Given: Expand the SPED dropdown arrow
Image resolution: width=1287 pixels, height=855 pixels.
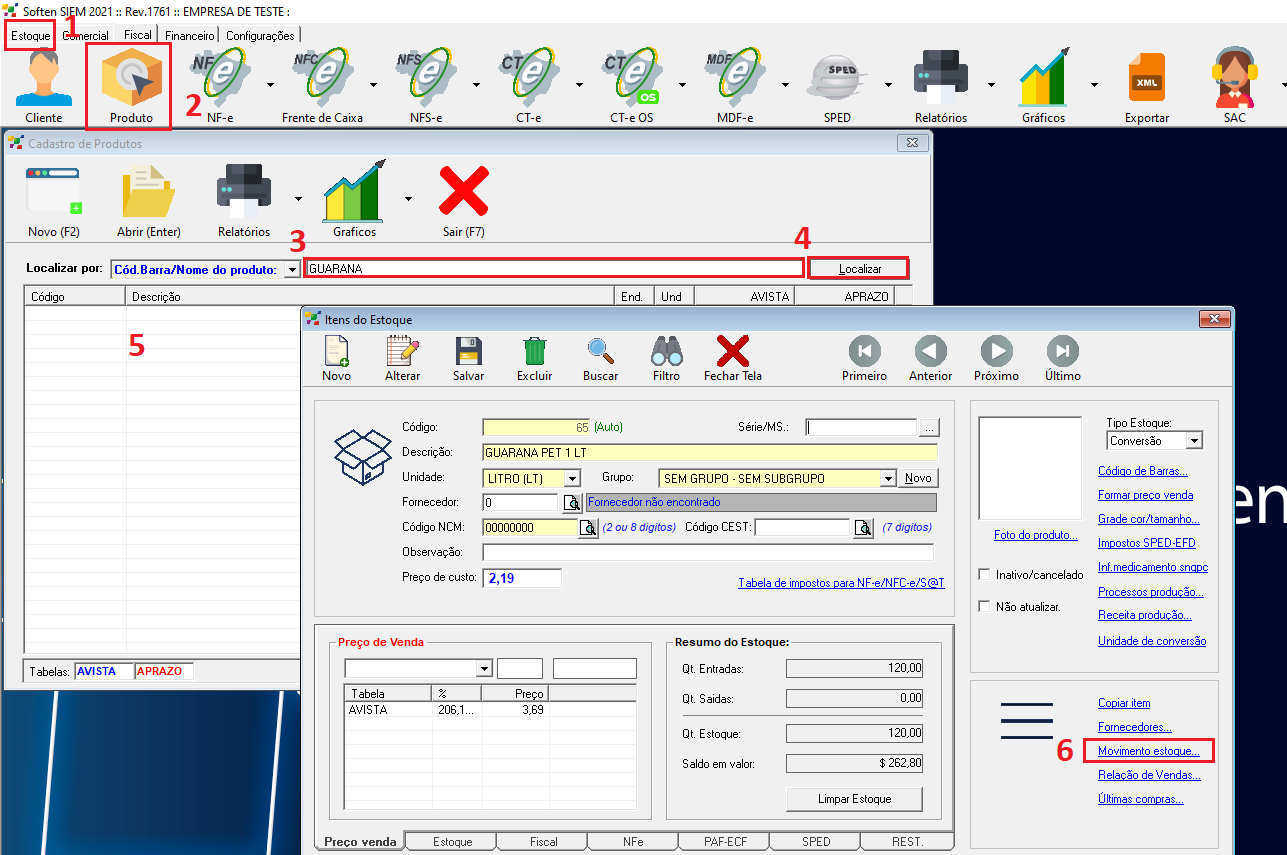Looking at the screenshot, I should click(x=888, y=85).
